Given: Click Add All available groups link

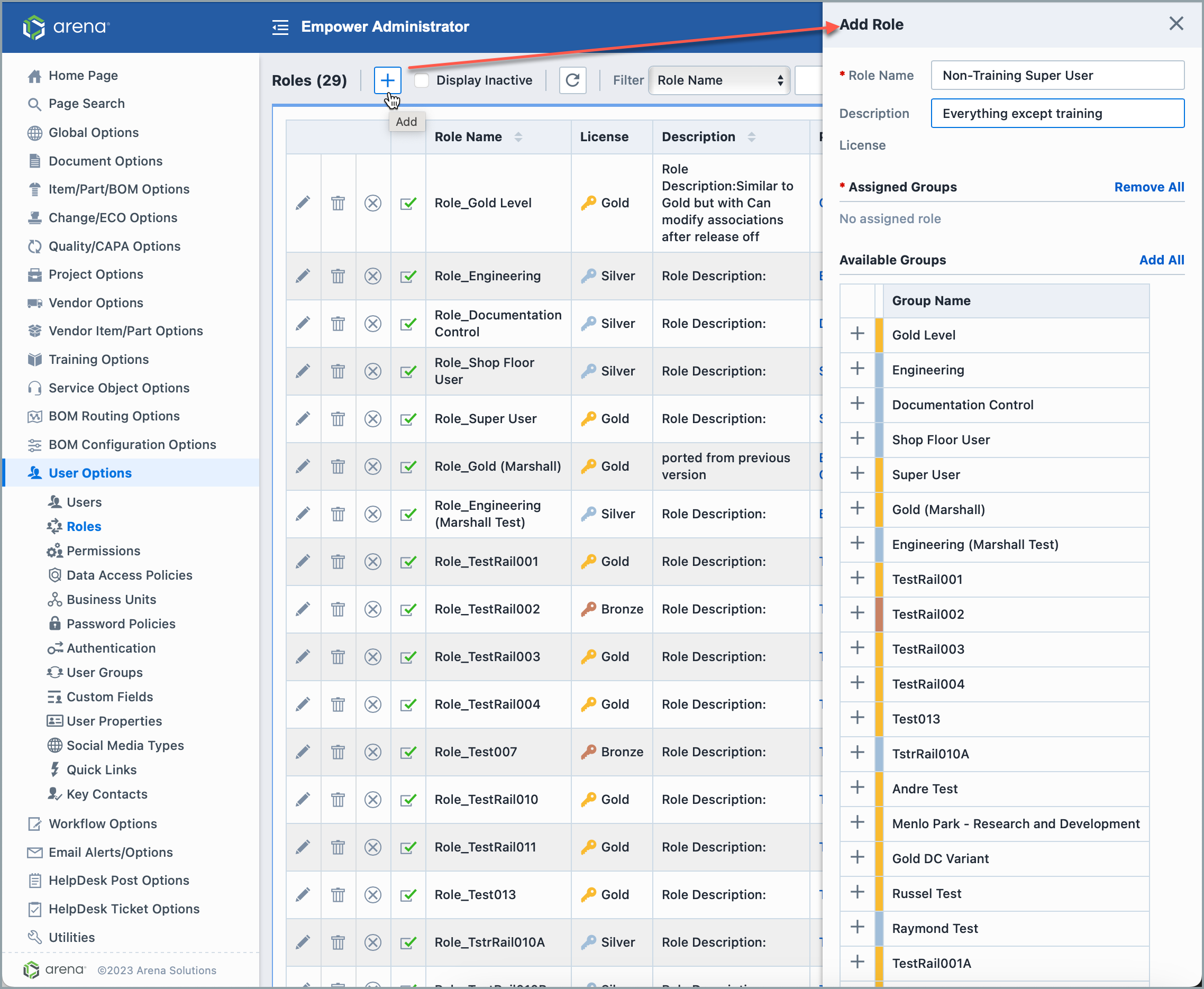Looking at the screenshot, I should (x=1161, y=260).
